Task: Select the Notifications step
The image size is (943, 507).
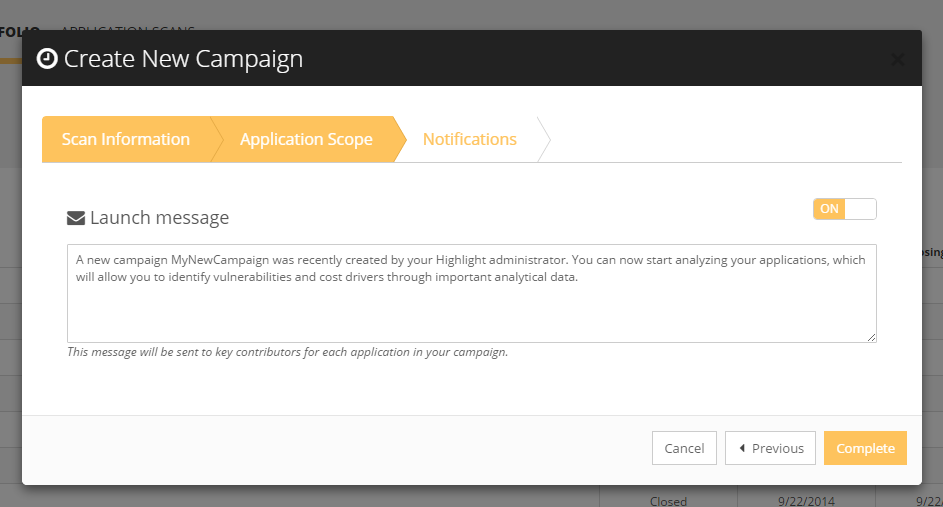Action: [469, 139]
